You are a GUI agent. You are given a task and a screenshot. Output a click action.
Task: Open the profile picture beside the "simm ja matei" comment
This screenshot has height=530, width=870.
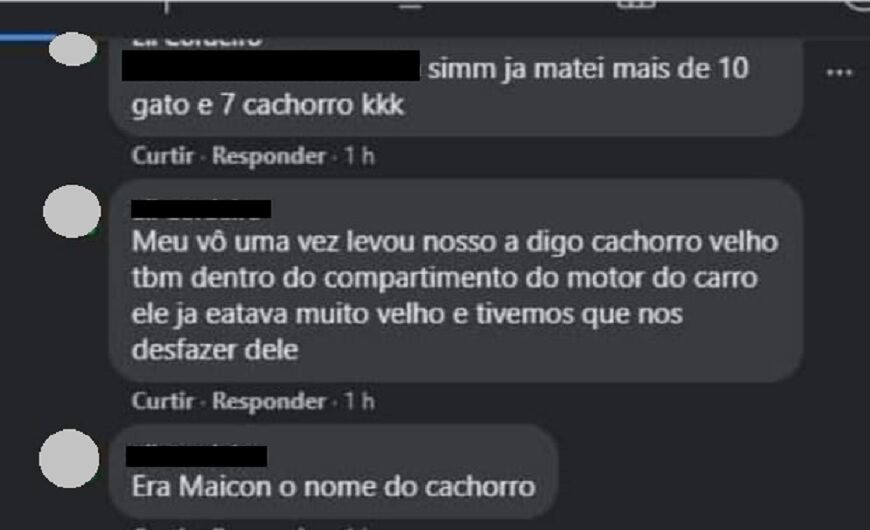[73, 49]
